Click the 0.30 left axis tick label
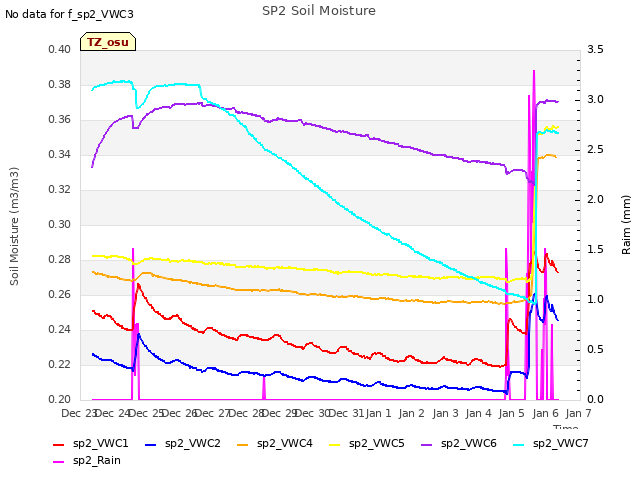Viewport: 640px width, 480px height. tap(60, 224)
